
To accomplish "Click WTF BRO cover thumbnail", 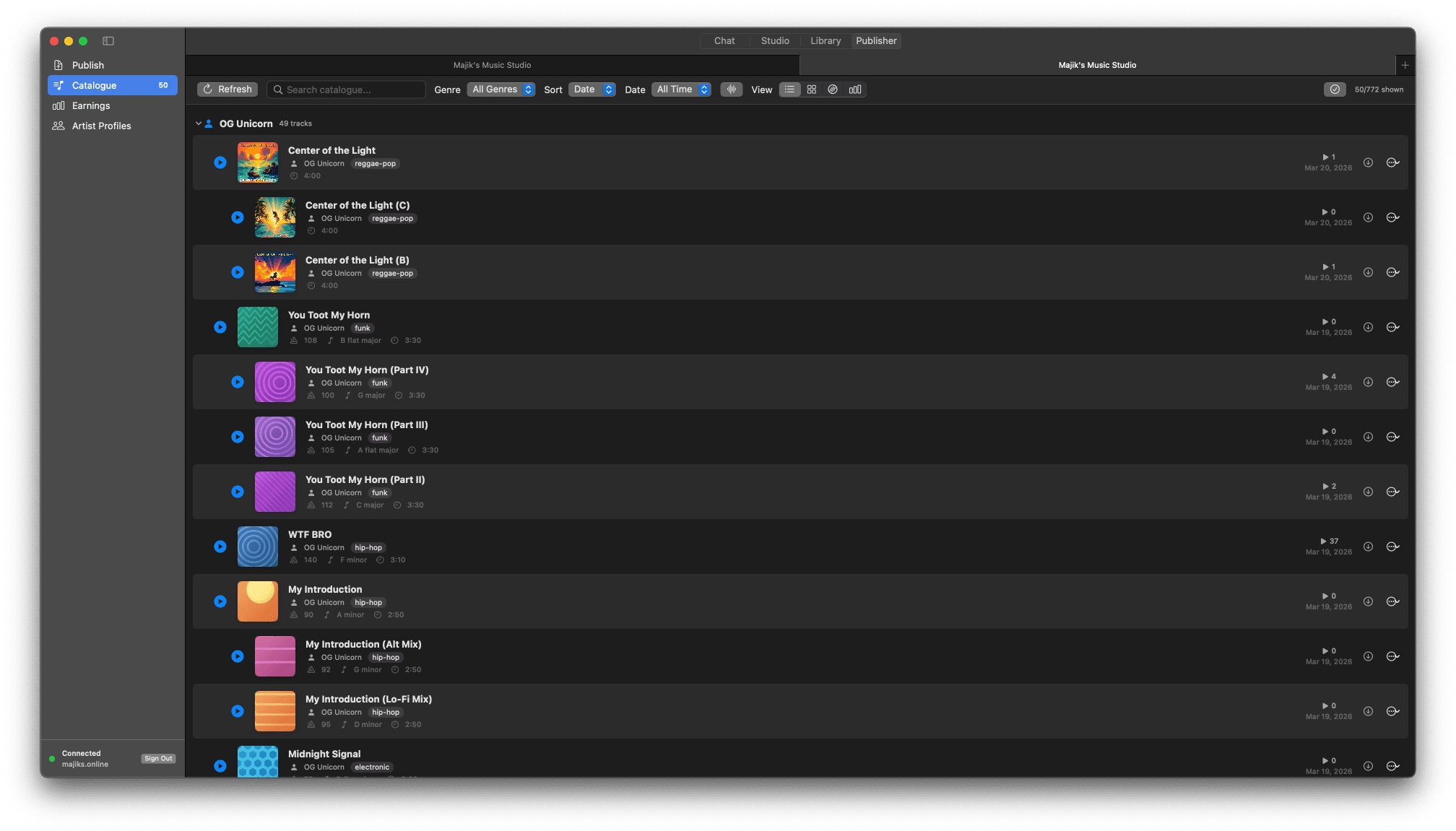I will tap(258, 547).
